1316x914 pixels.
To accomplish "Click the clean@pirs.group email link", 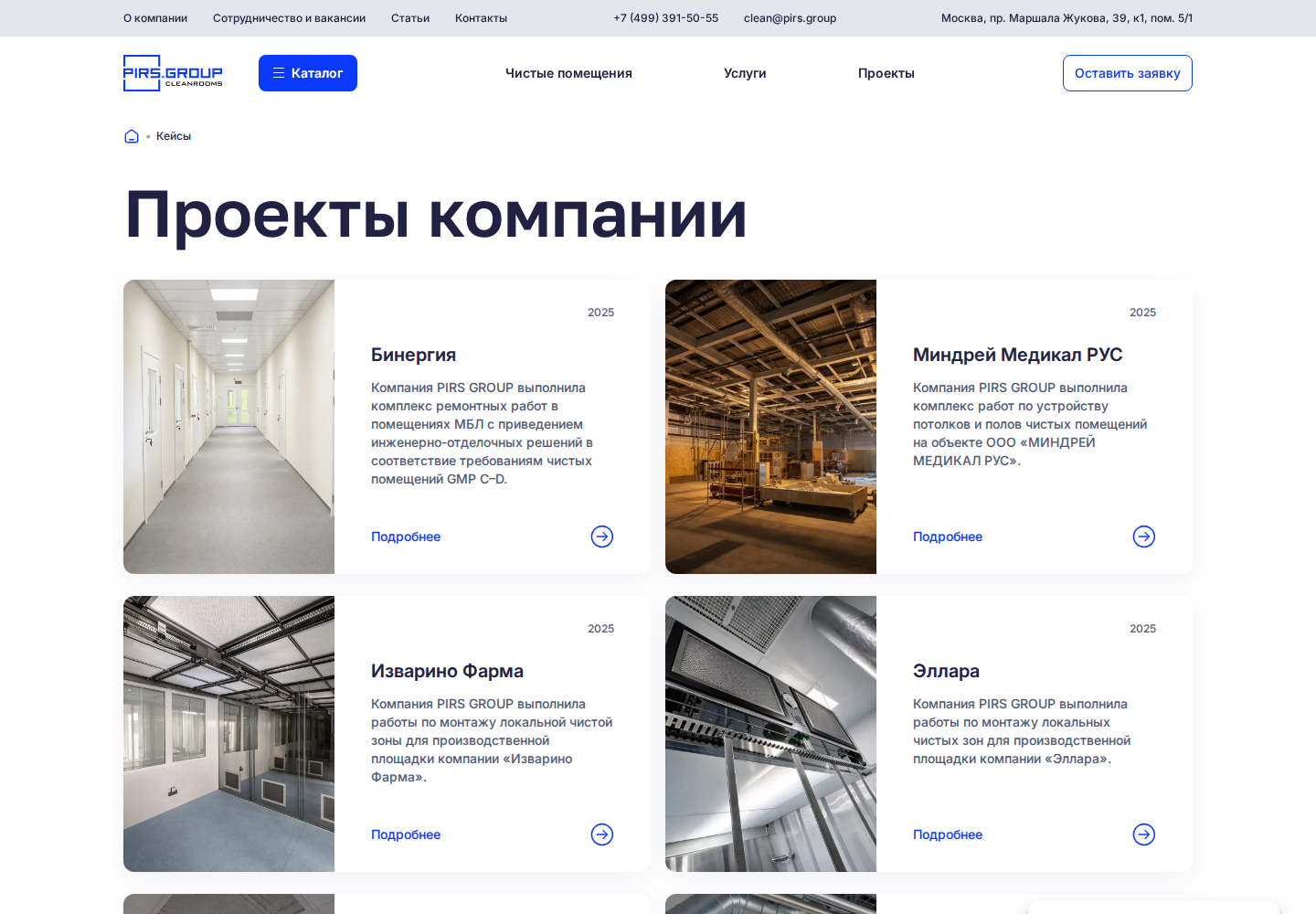I will point(790,18).
